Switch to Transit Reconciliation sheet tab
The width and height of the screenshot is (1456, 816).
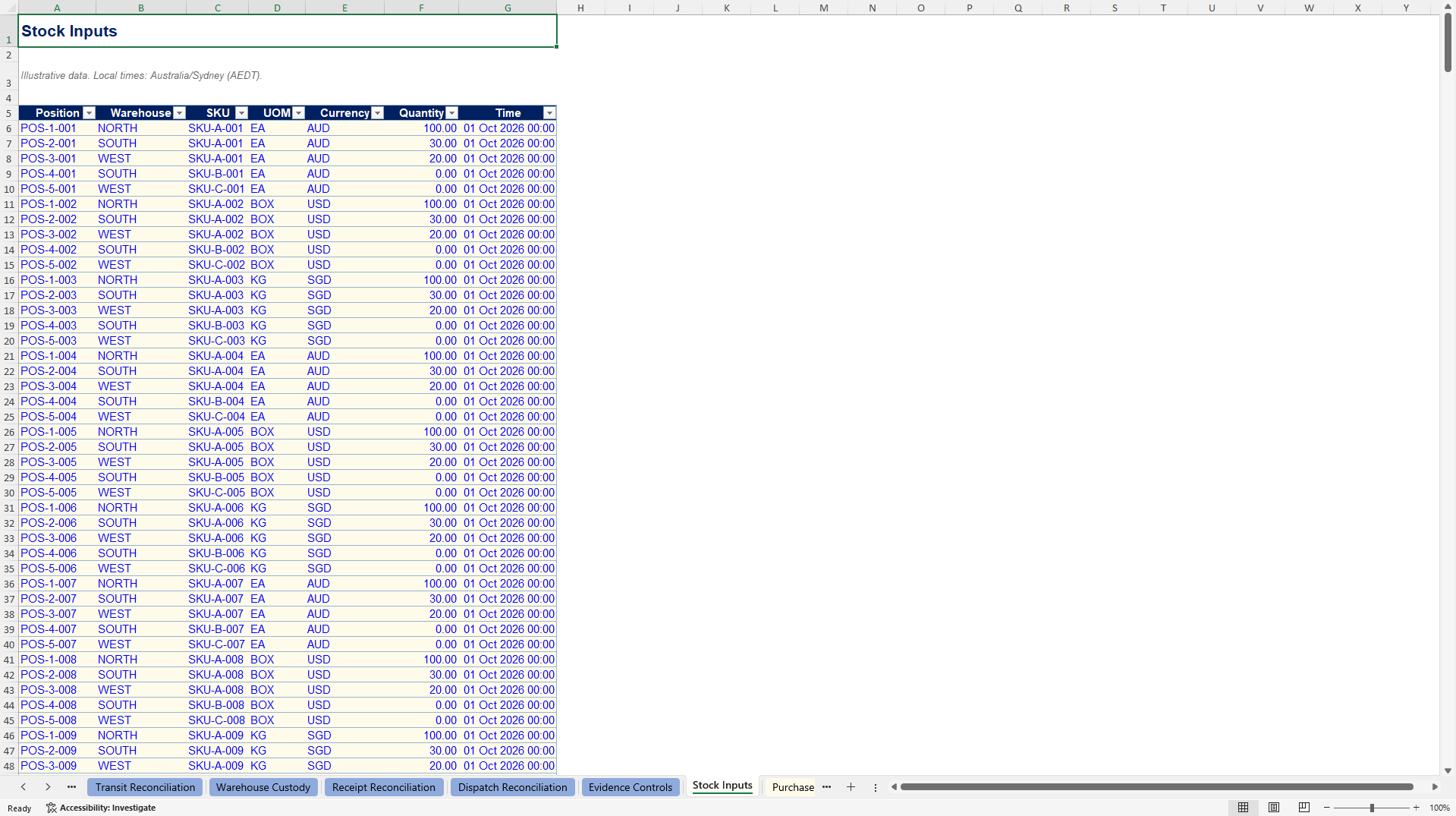click(x=145, y=787)
